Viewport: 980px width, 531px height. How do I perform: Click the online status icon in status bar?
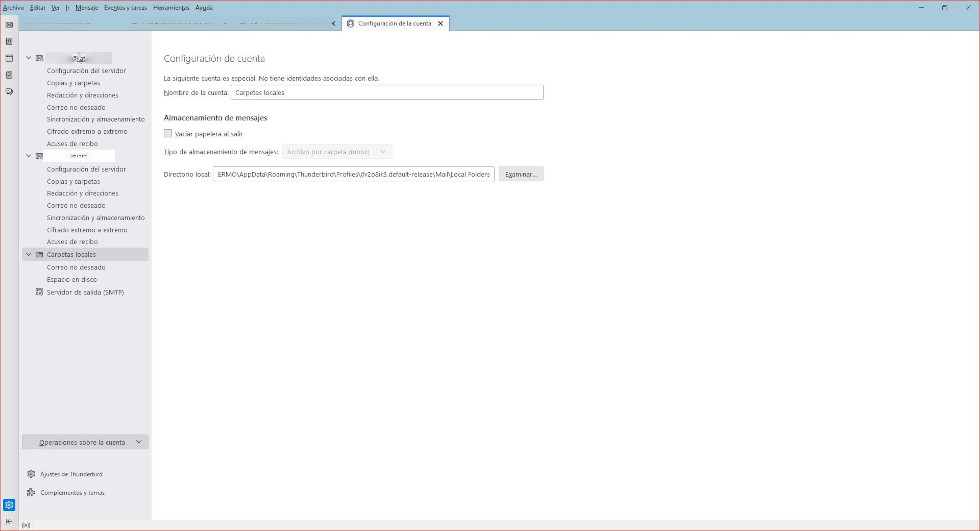coord(25,525)
